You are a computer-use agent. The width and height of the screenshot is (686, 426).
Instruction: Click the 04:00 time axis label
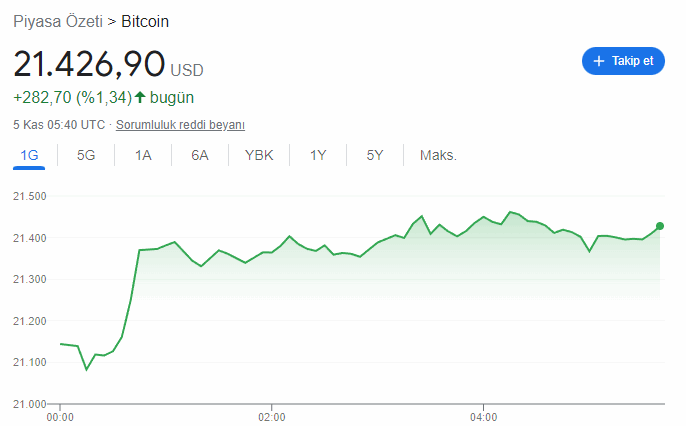(483, 417)
